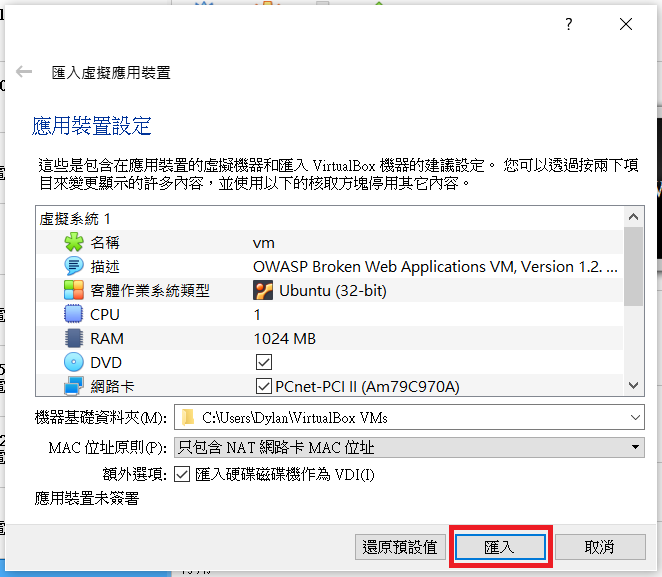
Task: Click the 網路卡 network adapter icon
Action: 74,386
